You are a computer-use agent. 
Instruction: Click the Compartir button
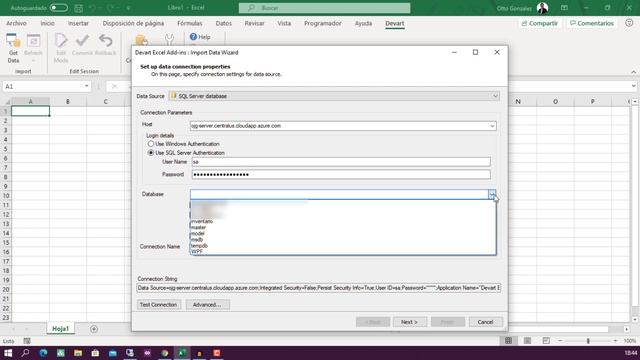540,23
